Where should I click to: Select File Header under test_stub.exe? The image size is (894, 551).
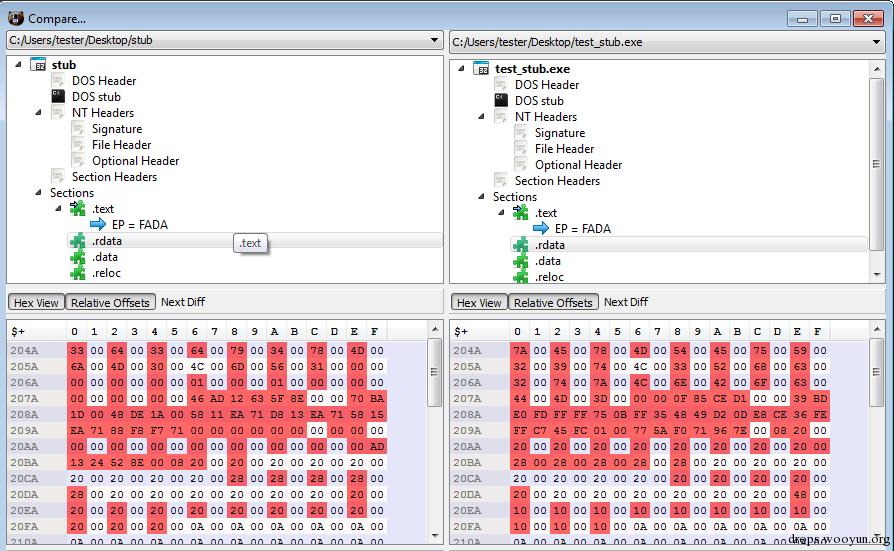[x=565, y=149]
